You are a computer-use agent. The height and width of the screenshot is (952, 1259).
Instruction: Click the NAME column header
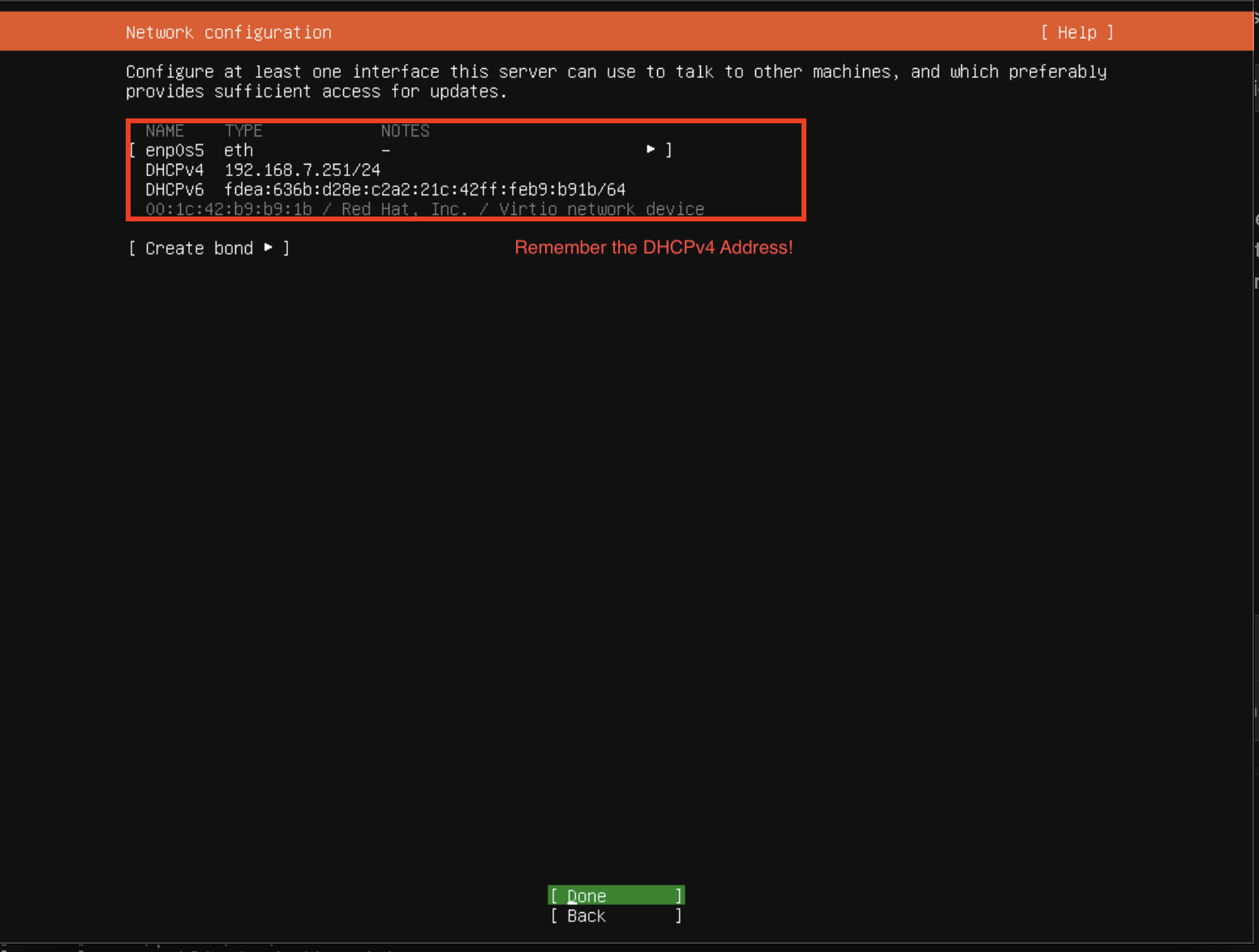pos(165,130)
